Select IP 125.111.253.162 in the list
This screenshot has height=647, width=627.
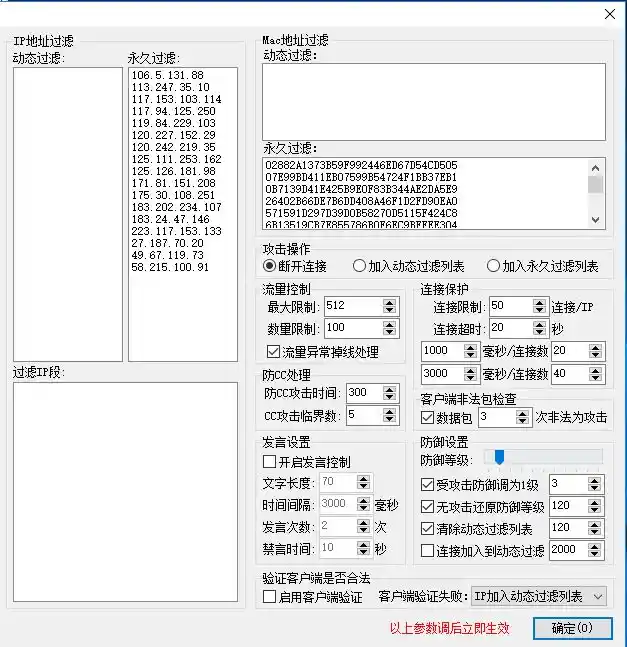tap(177, 159)
